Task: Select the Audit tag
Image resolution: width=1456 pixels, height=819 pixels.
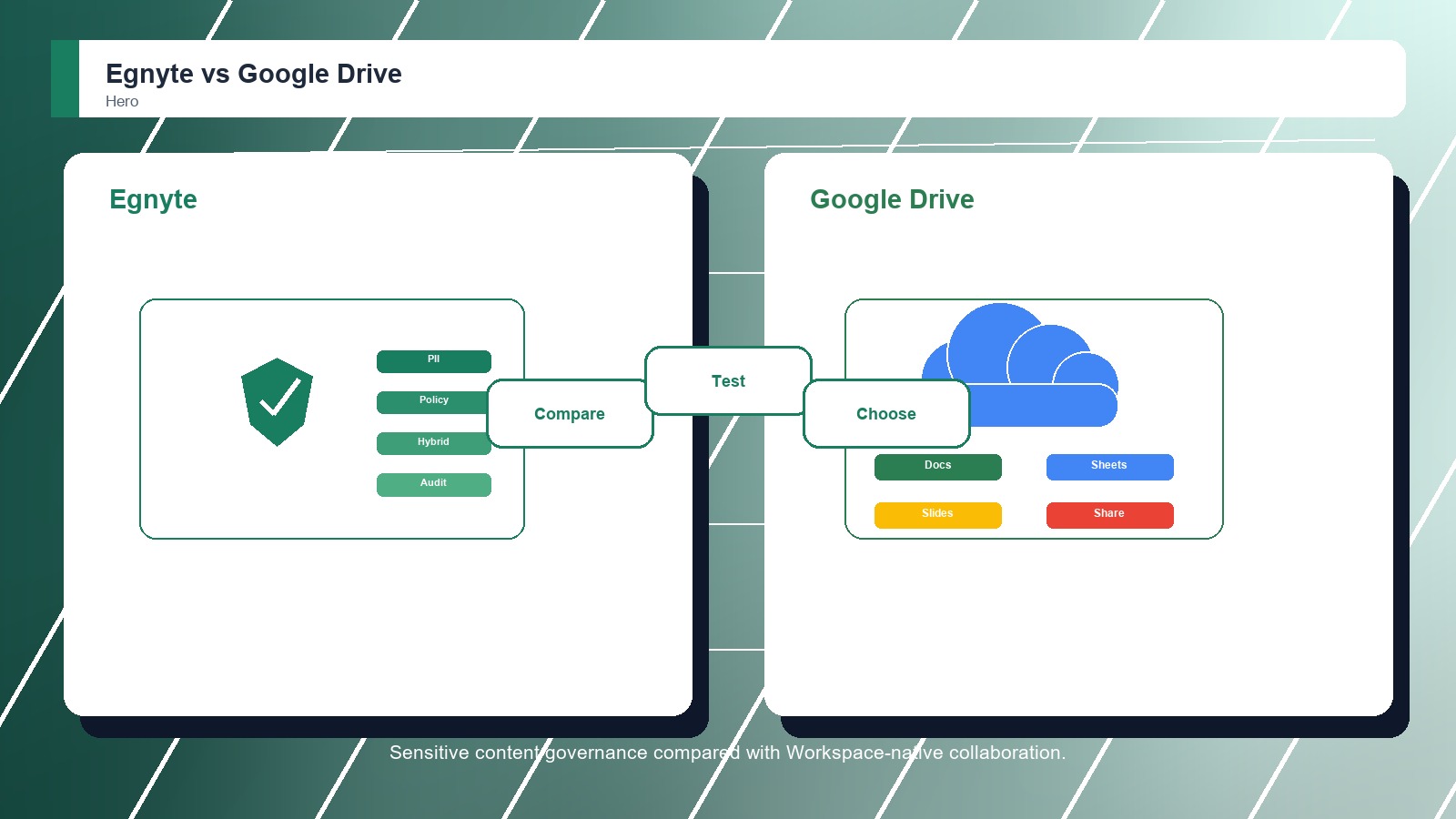Action: (x=434, y=485)
